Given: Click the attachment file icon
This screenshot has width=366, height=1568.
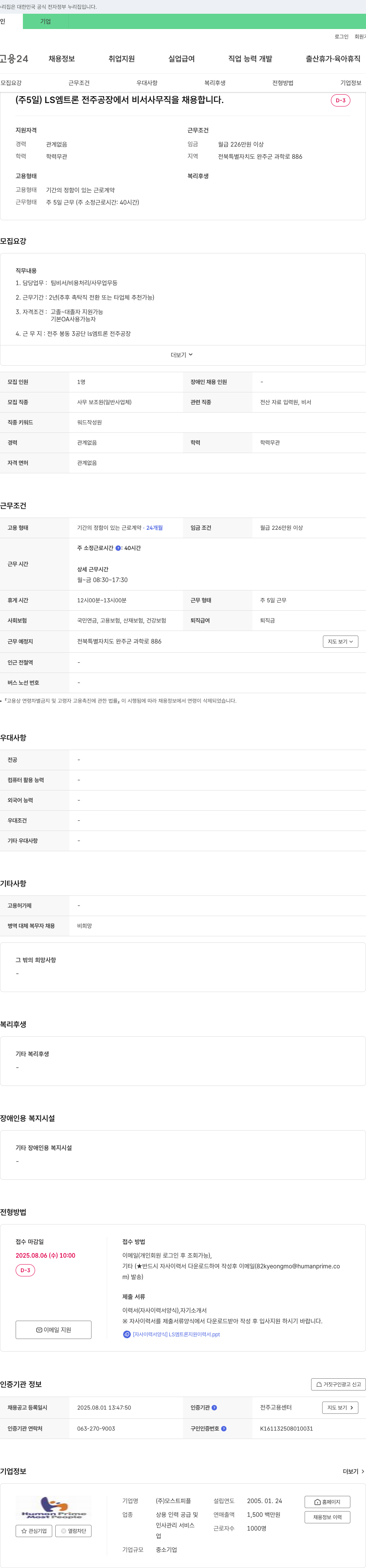Looking at the screenshot, I should click(x=127, y=1334).
